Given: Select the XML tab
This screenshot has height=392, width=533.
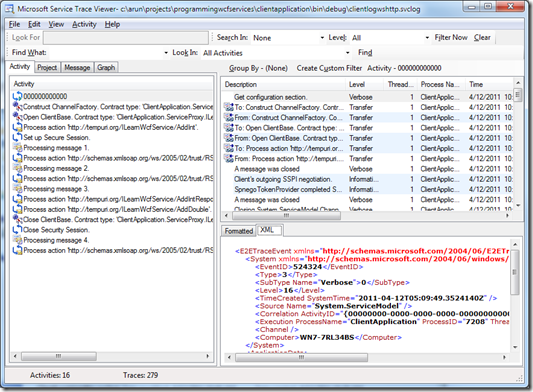Looking at the screenshot, I should (x=268, y=230).
